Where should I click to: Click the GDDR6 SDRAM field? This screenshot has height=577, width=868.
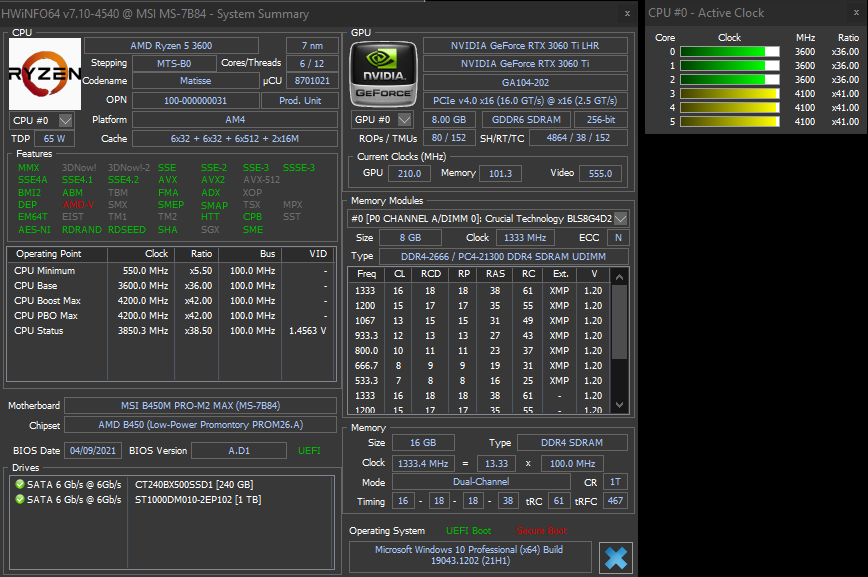pyautogui.click(x=526, y=120)
